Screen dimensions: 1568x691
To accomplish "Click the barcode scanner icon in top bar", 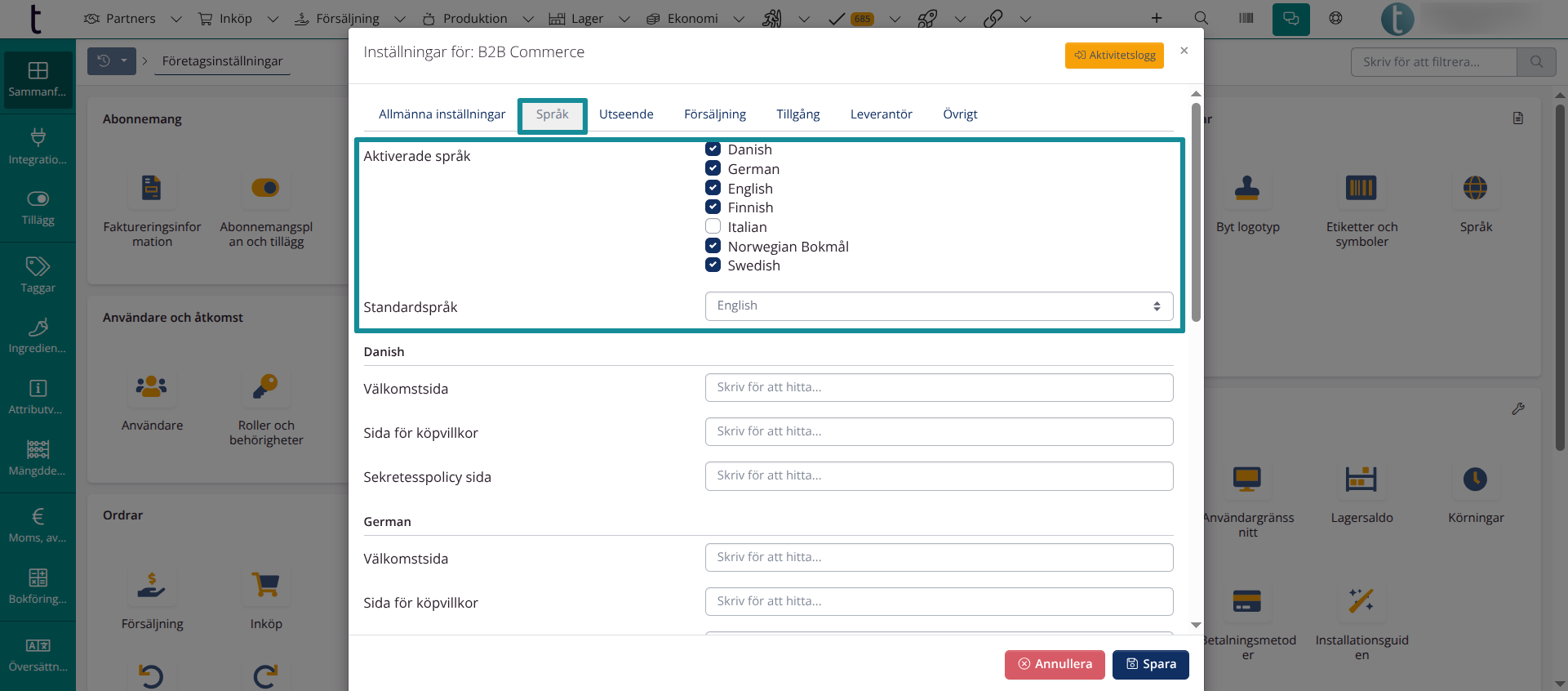I will (x=1246, y=18).
